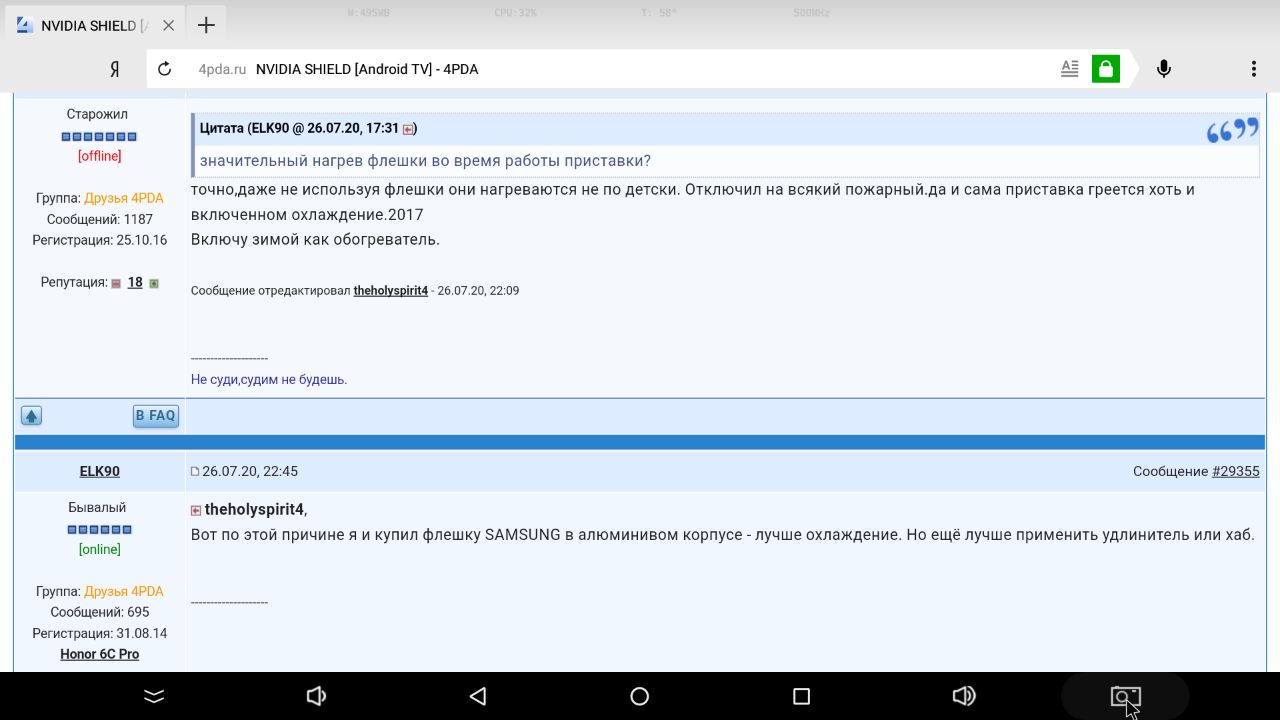Click the [online] status of ELK90
This screenshot has width=1280, height=720.
[x=100, y=549]
